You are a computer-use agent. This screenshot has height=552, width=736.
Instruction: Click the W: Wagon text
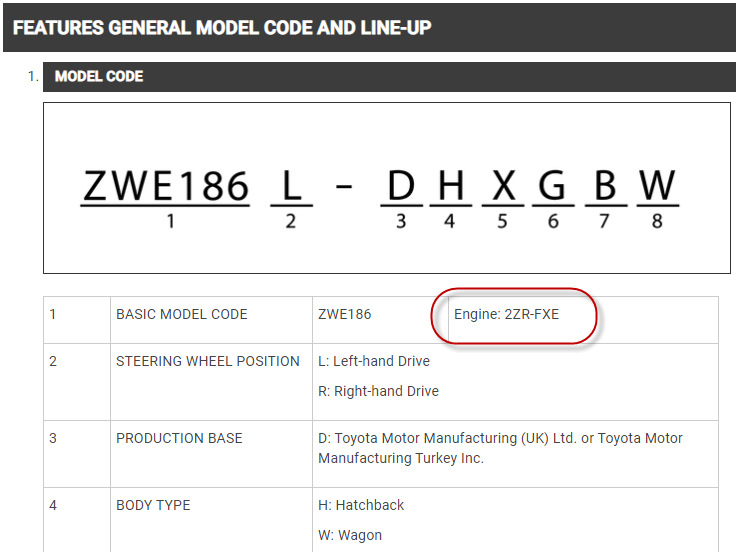(x=350, y=535)
